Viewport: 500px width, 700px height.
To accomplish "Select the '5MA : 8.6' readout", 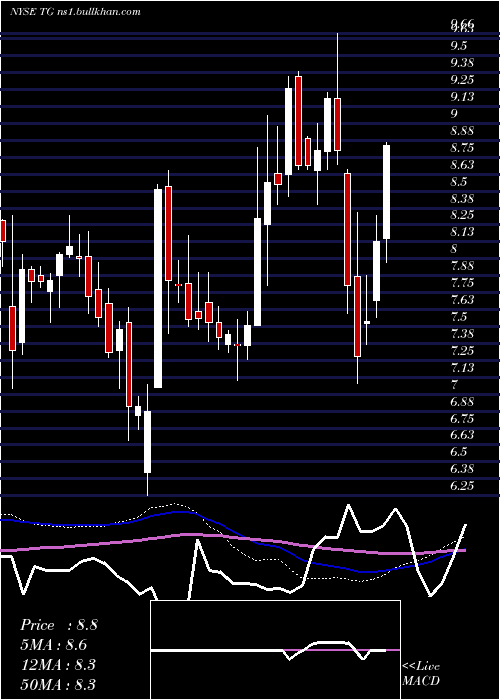I will tap(54, 645).
